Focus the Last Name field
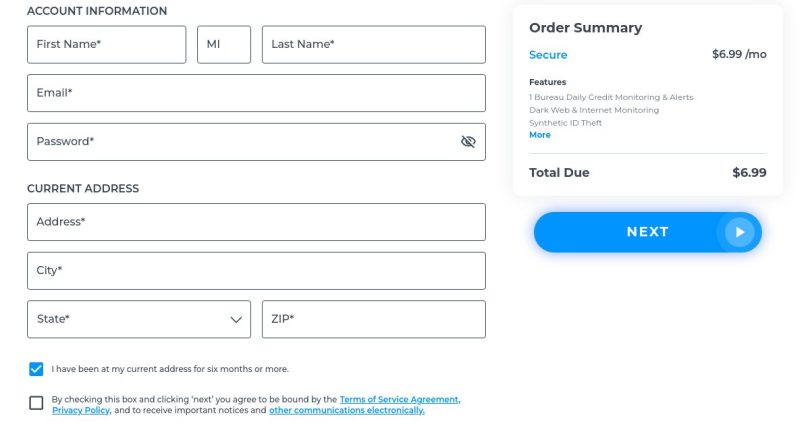 (x=373, y=45)
